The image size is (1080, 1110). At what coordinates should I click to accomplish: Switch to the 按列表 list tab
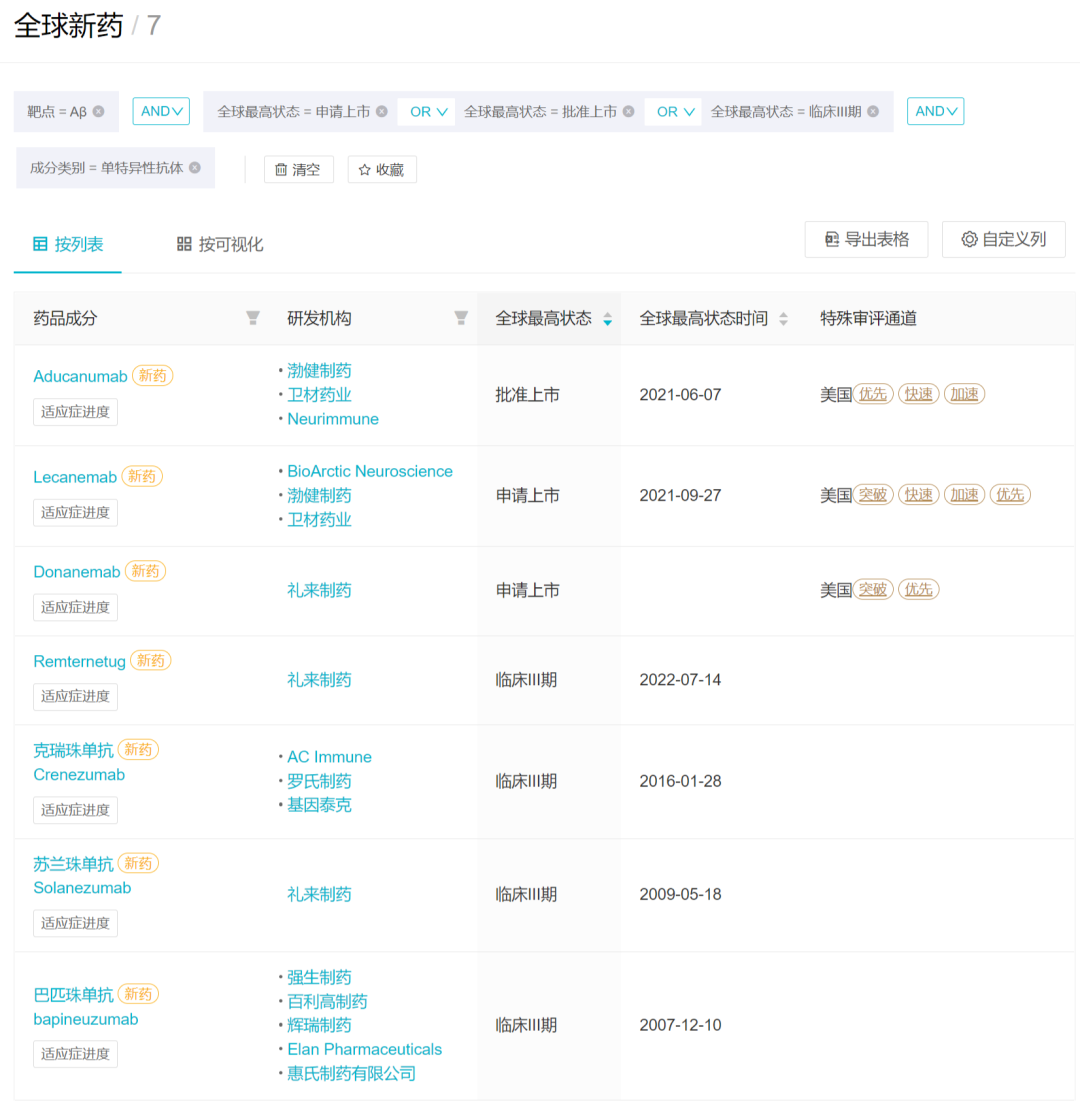pyautogui.click(x=68, y=244)
